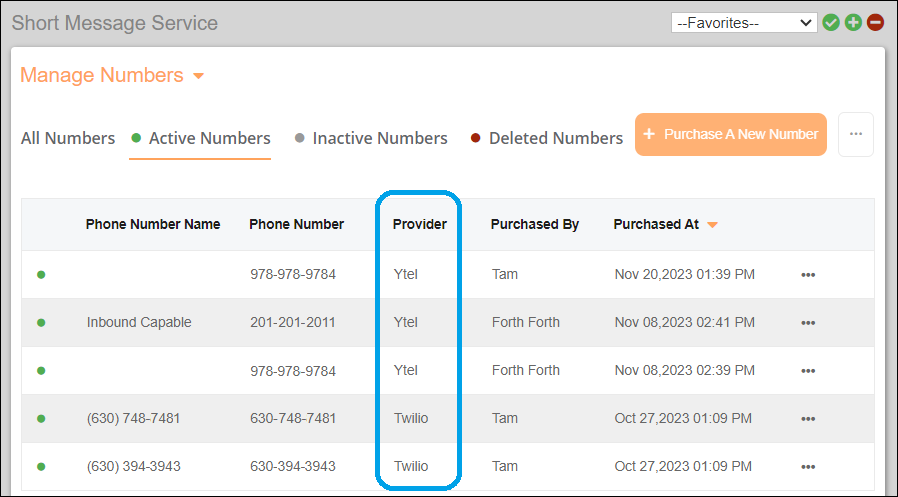
Task: Click the Purchased At sort arrow
Action: 712,225
